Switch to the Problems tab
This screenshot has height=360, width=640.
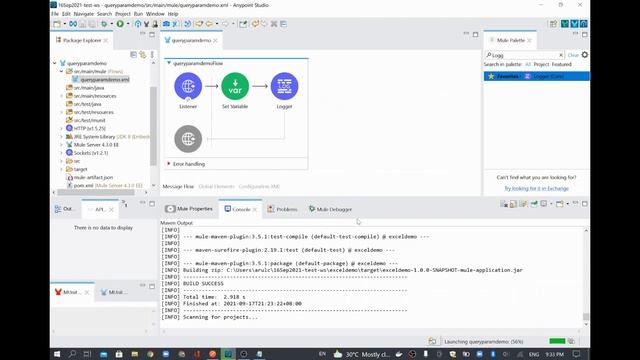[x=282, y=209]
